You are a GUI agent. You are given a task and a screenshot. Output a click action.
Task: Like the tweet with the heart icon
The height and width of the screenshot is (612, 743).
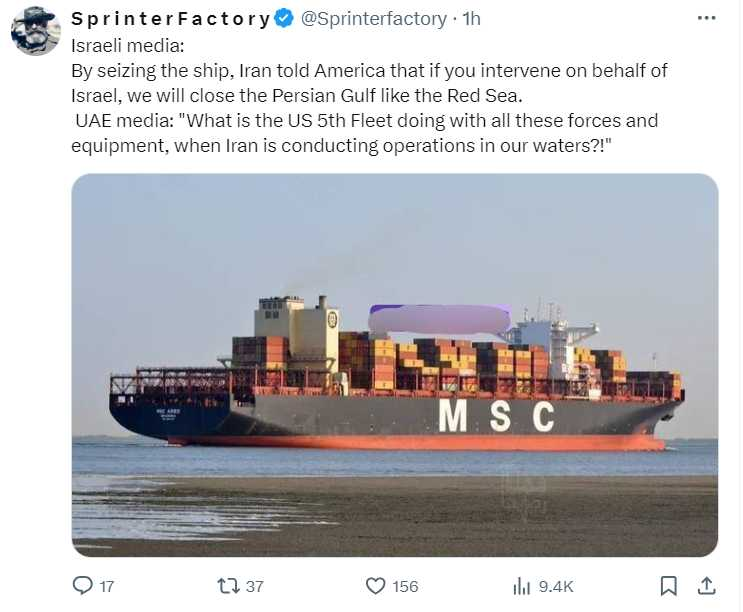point(375,585)
